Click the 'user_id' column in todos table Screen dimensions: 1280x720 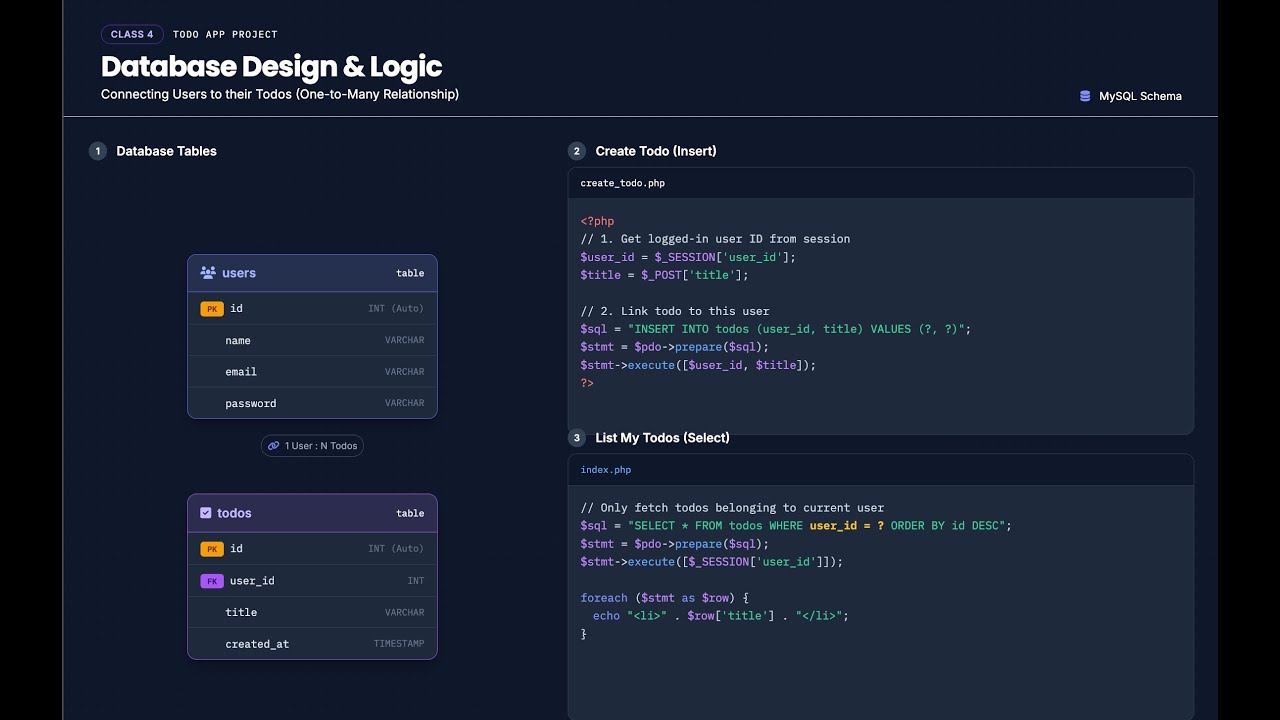[252, 581]
